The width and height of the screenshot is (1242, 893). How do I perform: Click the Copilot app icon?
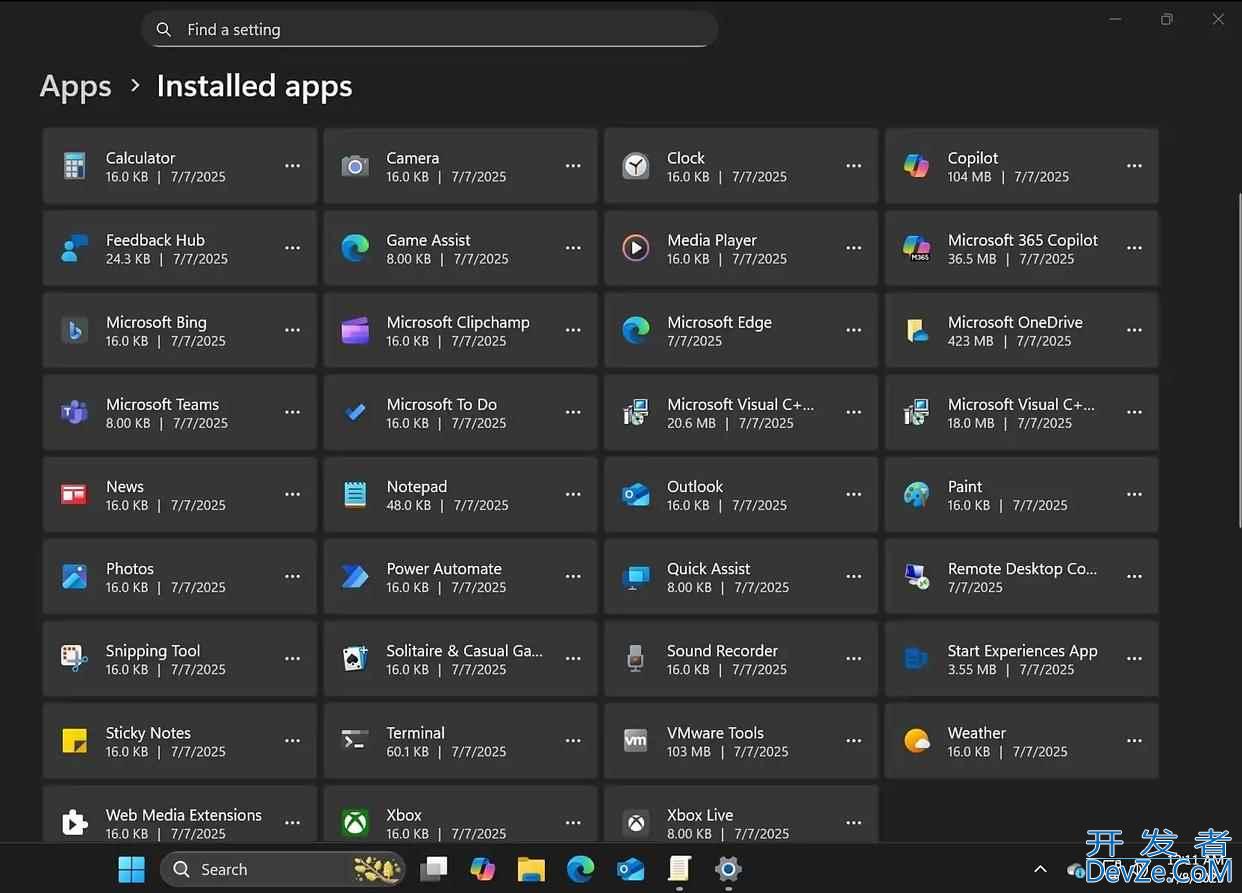click(x=916, y=166)
